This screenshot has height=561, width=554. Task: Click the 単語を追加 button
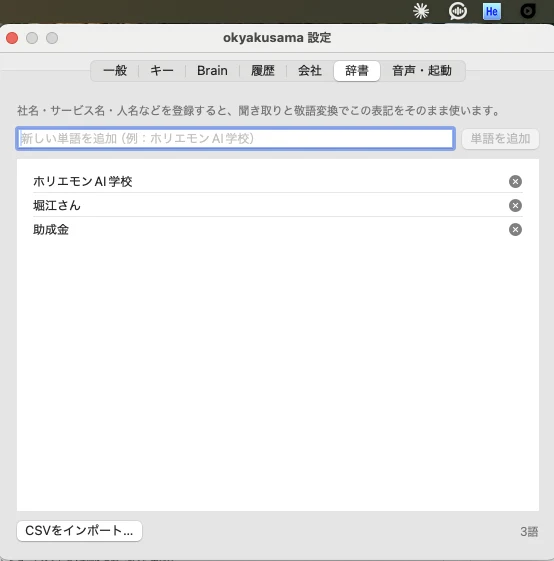click(500, 139)
